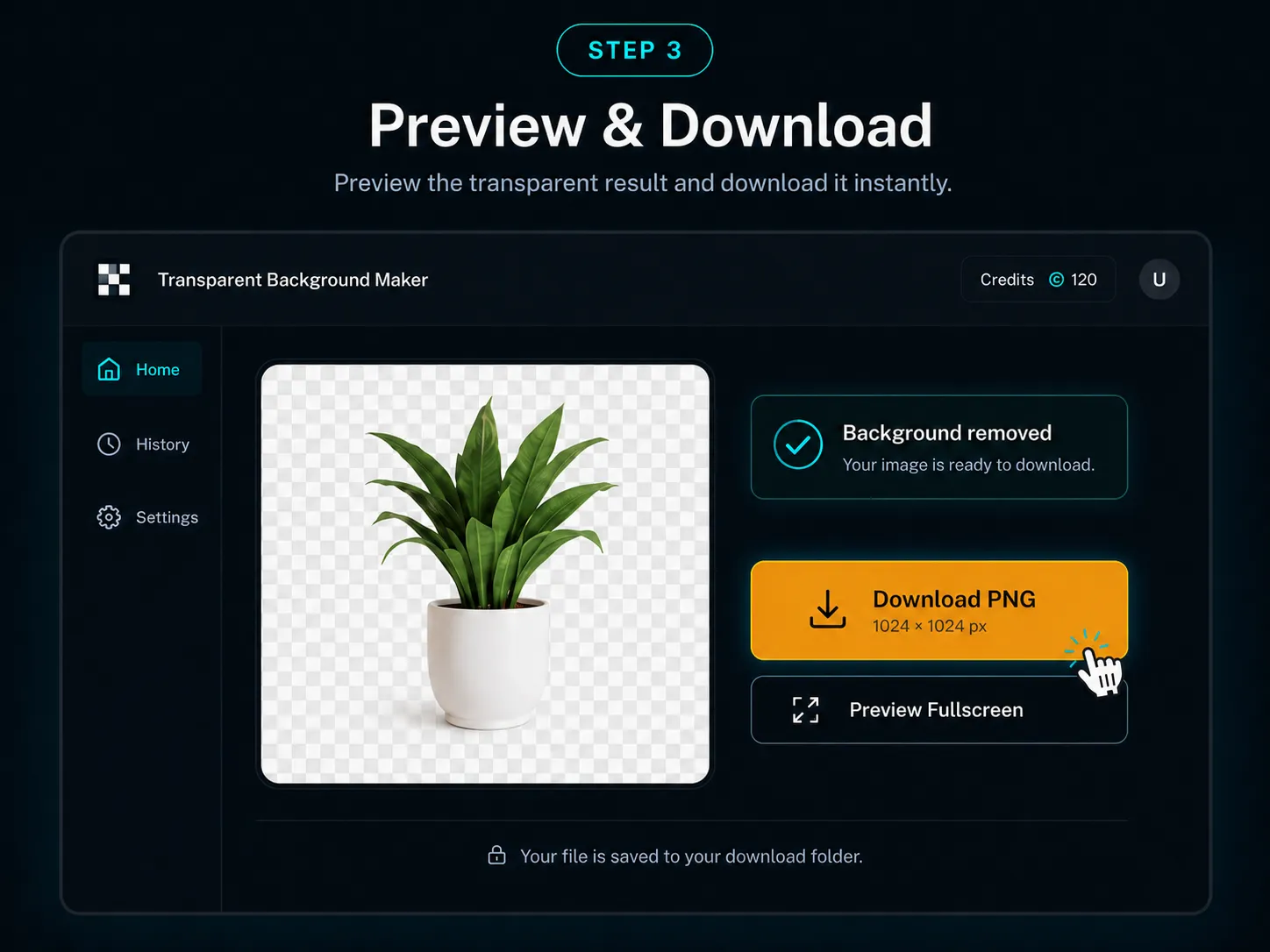The width and height of the screenshot is (1270, 952).
Task: Download the PNG file
Action: (x=938, y=610)
